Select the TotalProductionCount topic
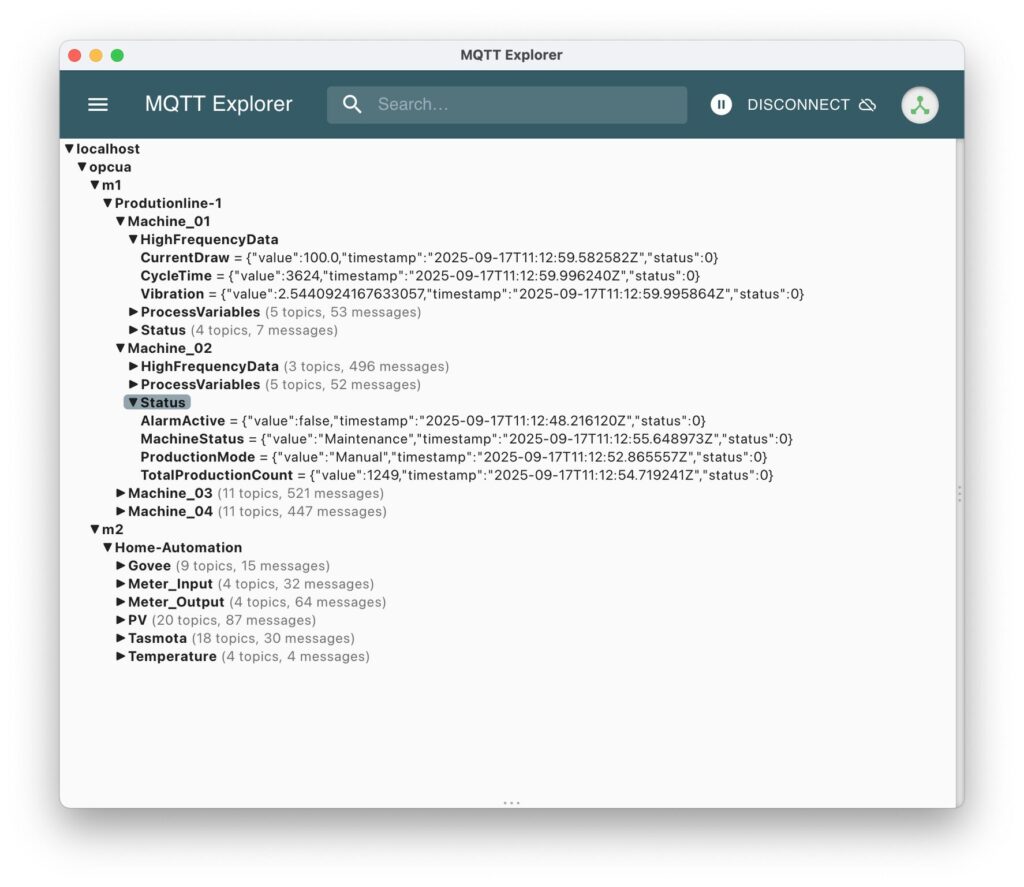The height and width of the screenshot is (887, 1024). pos(216,475)
